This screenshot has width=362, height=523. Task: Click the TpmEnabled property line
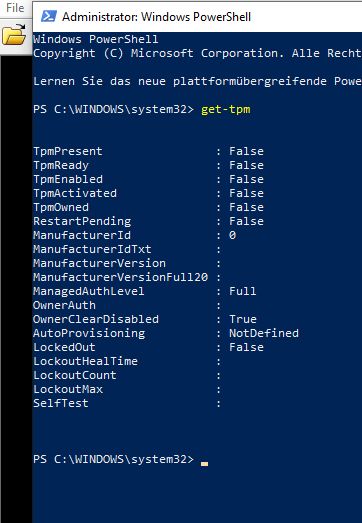coord(148,179)
